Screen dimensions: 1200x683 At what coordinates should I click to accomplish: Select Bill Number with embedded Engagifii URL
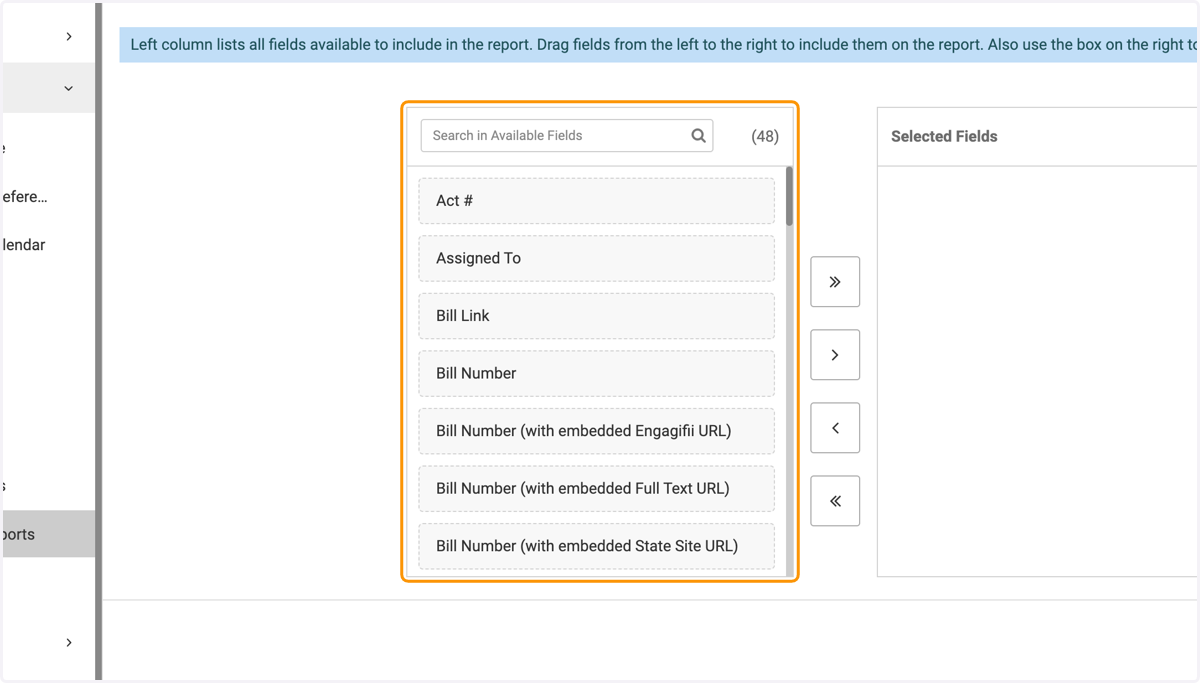tap(596, 431)
